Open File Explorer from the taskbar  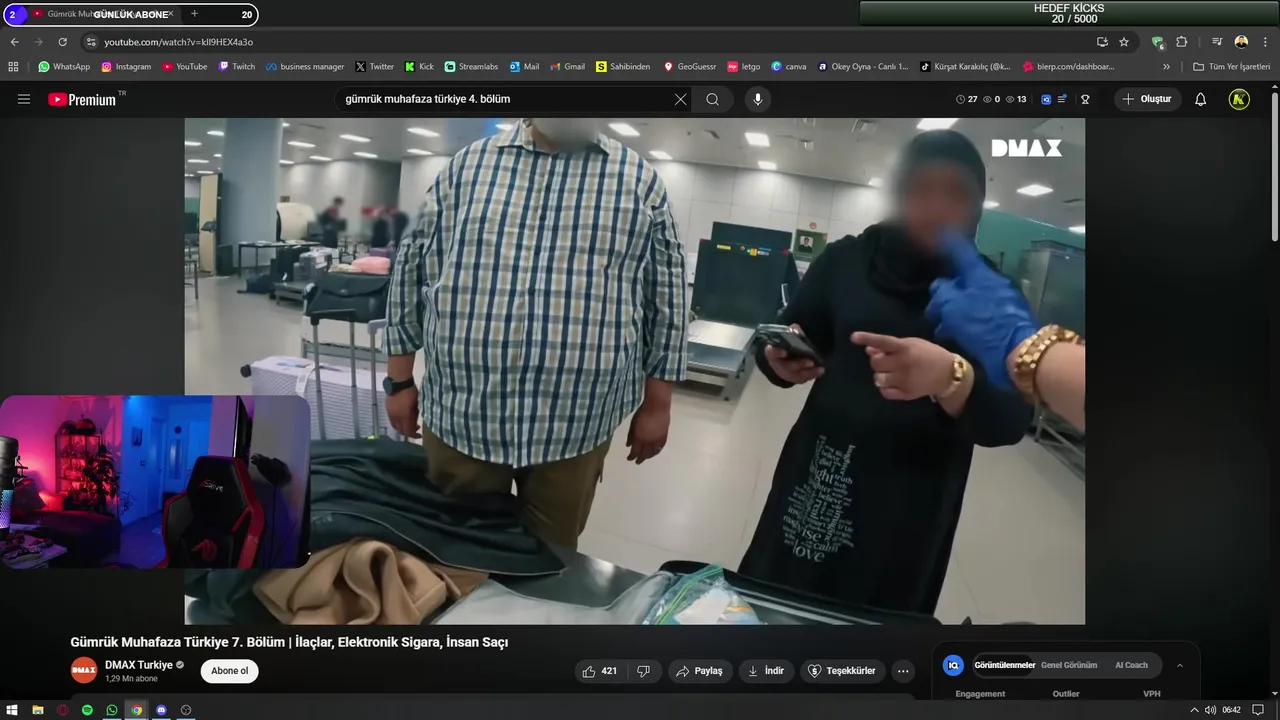pos(37,710)
